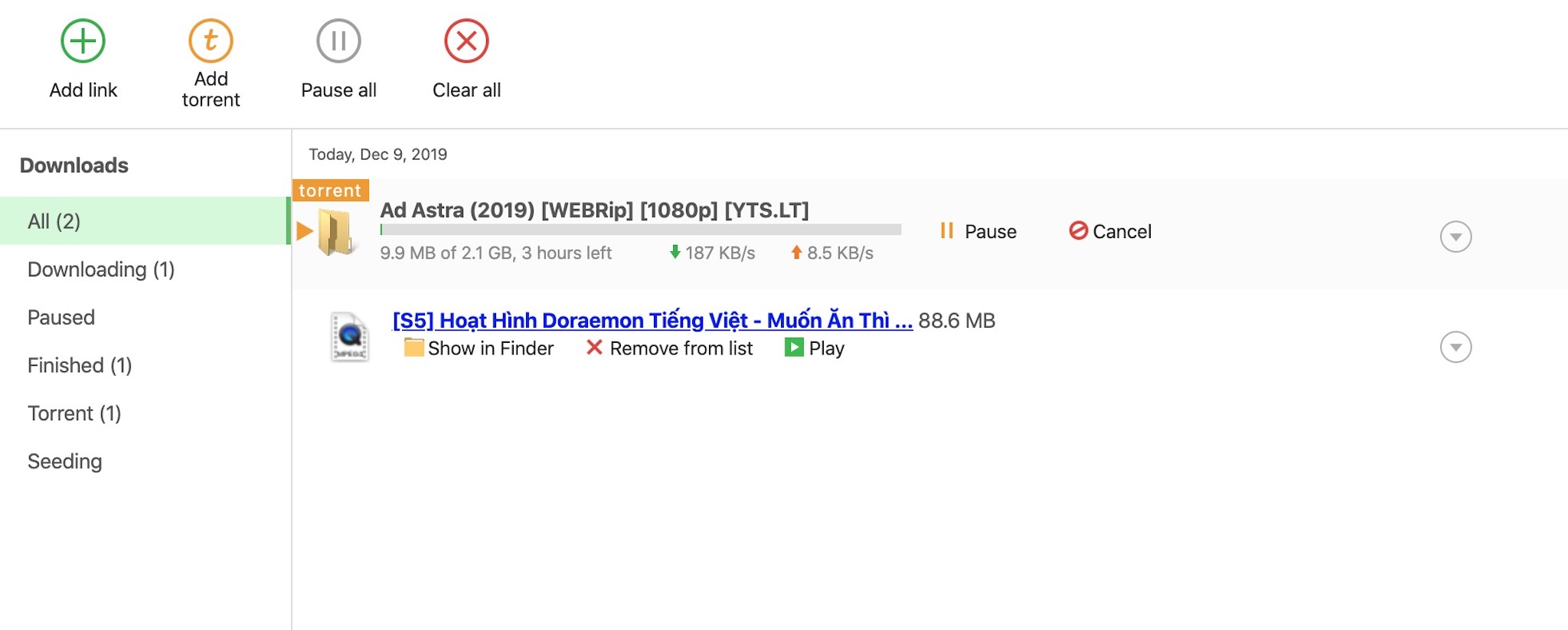This screenshot has height=630, width=1568.
Task: Play the downloaded Doraemon video
Action: 815,348
